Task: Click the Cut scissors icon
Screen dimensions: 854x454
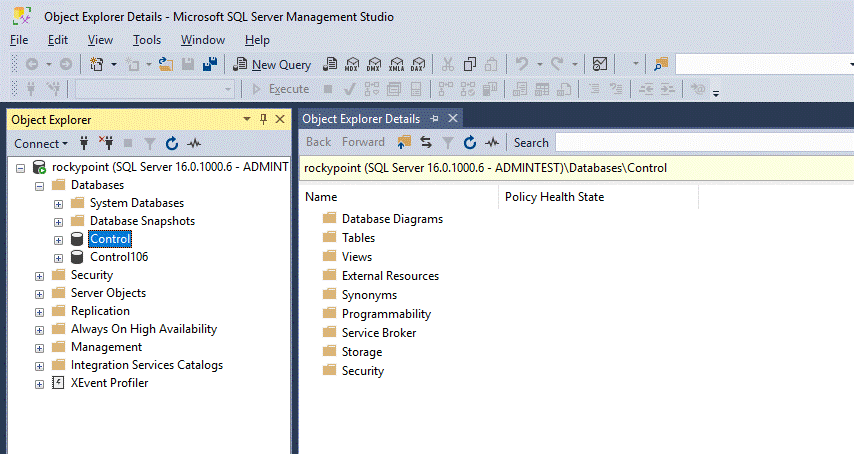Action: (448, 64)
